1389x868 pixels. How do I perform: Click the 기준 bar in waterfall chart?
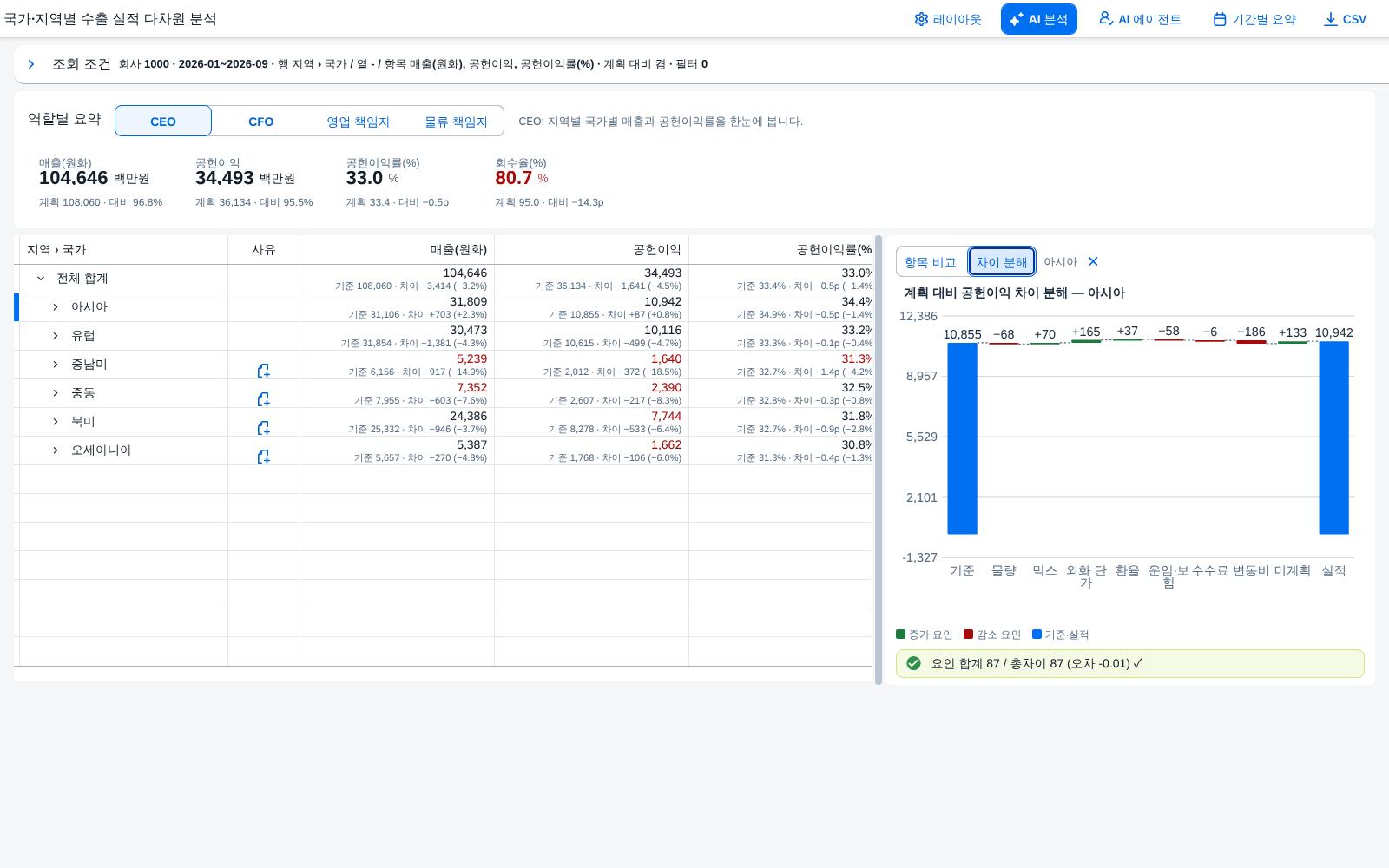[962, 438]
